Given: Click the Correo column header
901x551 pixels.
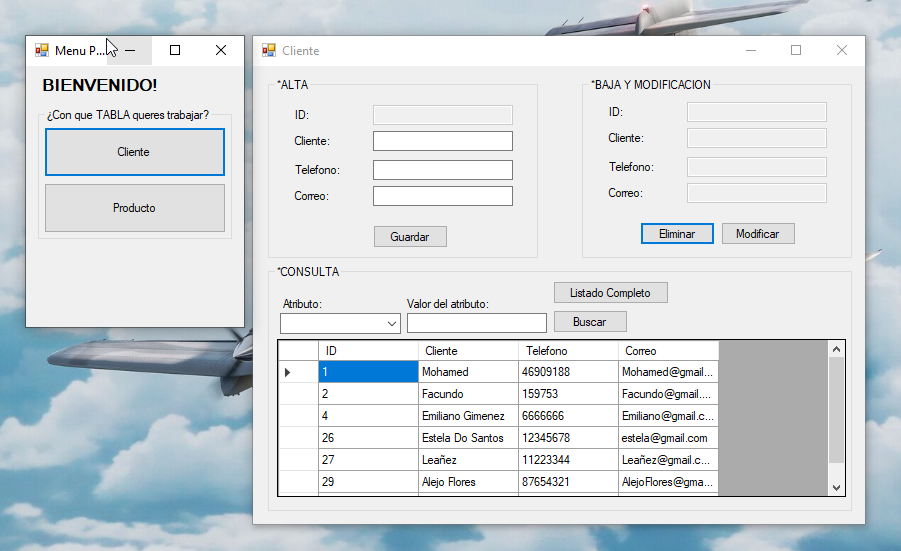Looking at the screenshot, I should pyautogui.click(x=667, y=351).
